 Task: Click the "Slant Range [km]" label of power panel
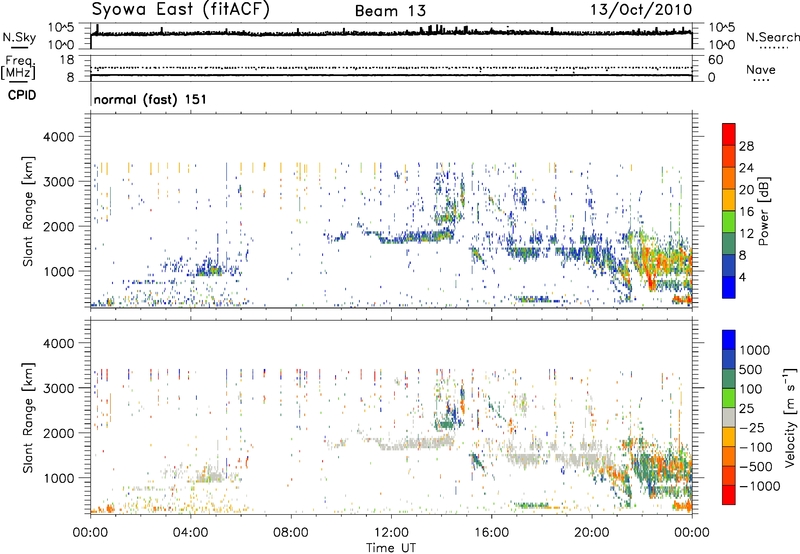tap(28, 211)
